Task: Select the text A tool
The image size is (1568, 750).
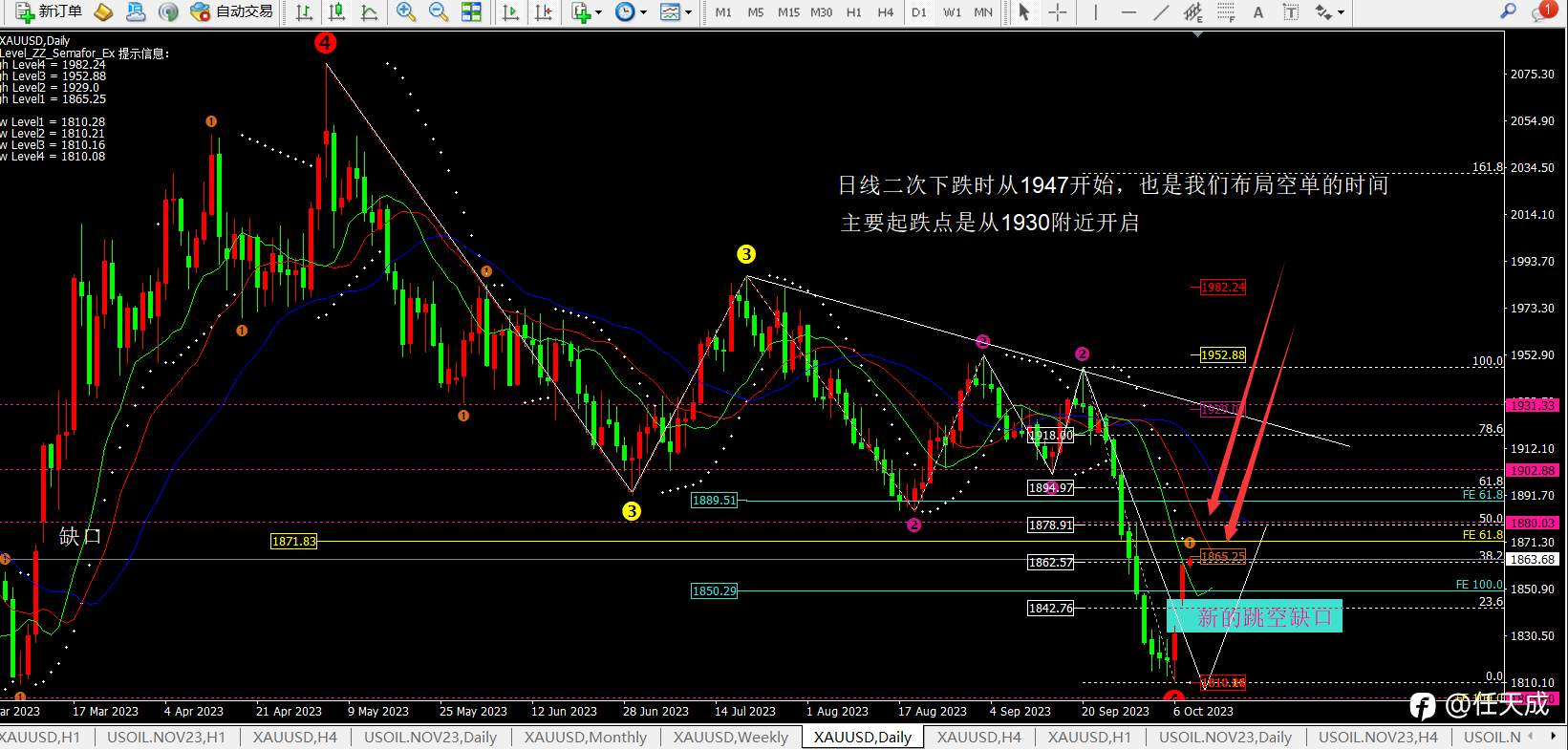Action: 1258,11
